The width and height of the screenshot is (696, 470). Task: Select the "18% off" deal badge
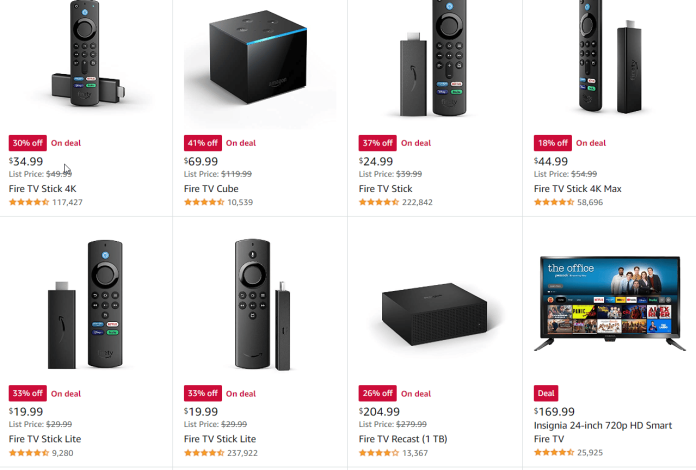click(x=552, y=142)
